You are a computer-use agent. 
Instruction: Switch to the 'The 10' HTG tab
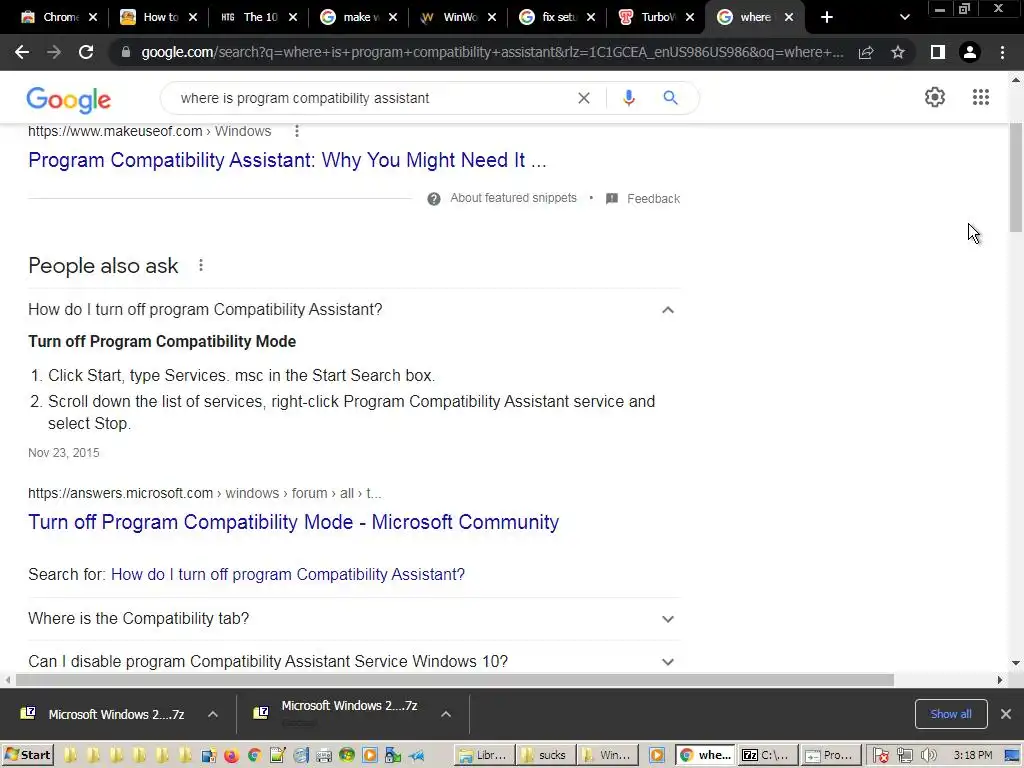coord(259,17)
